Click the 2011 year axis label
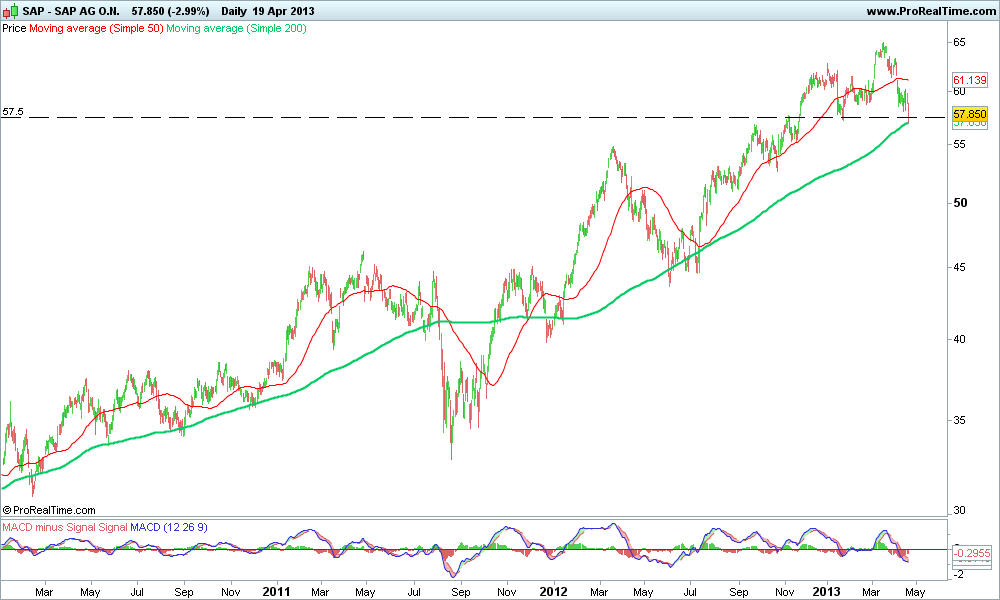 click(277, 592)
